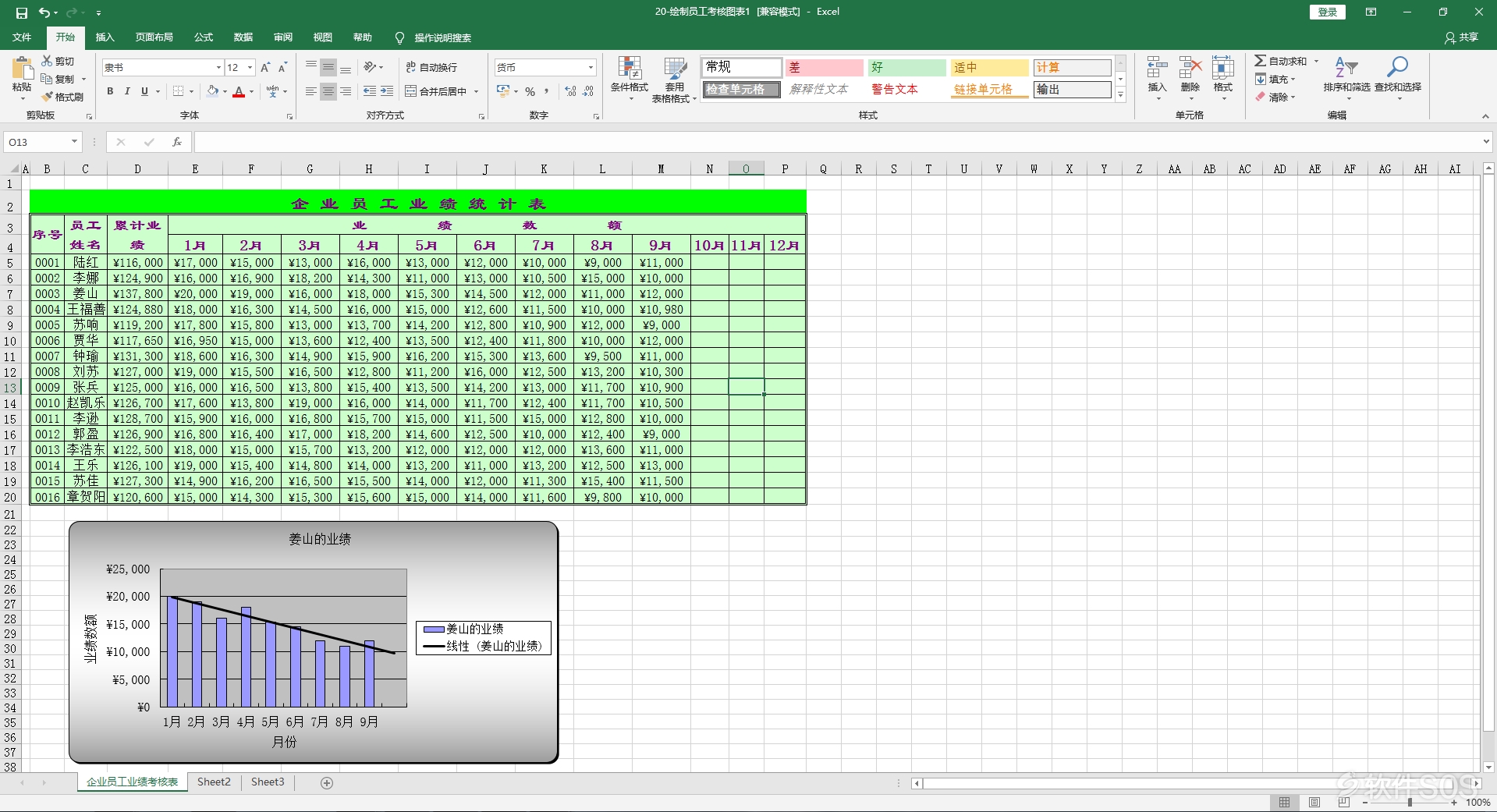Screen dimensions: 1497x812
Task: Click the Sign in (登录) button
Action: pos(1327,12)
